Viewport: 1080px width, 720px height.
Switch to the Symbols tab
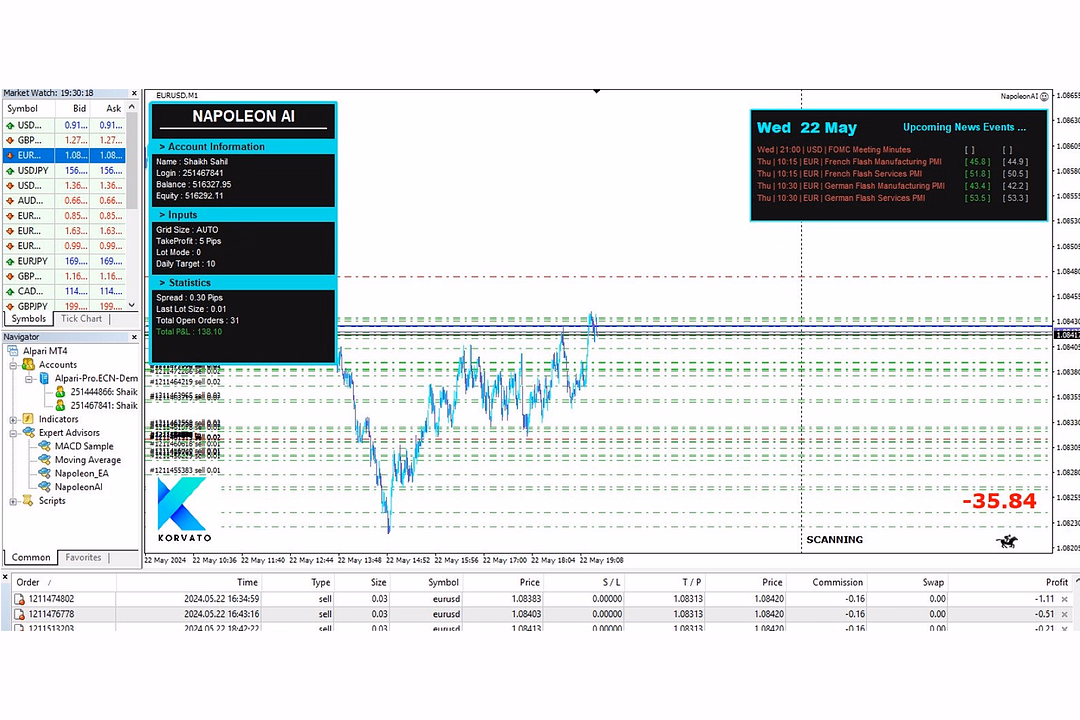point(29,319)
